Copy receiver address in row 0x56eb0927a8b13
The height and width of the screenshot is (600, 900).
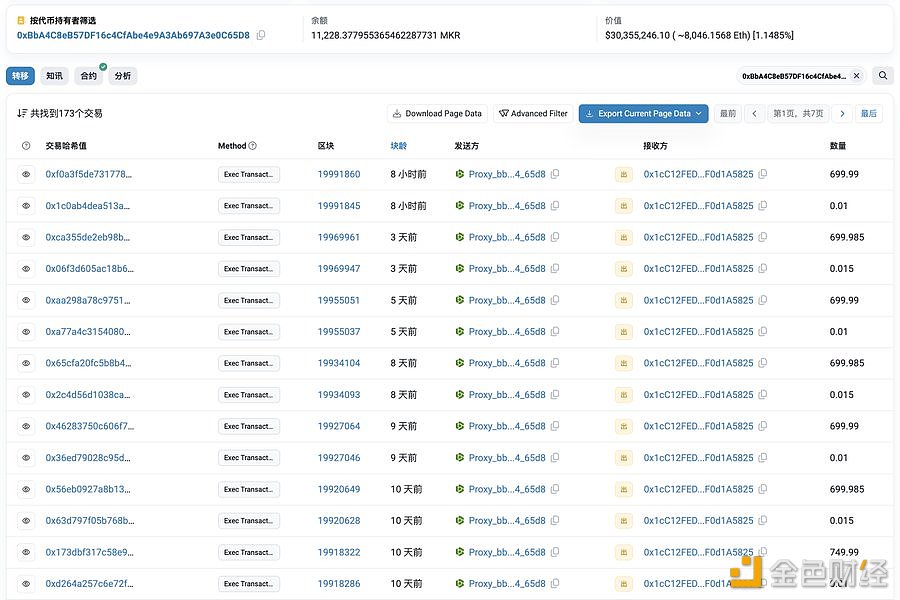coord(763,489)
